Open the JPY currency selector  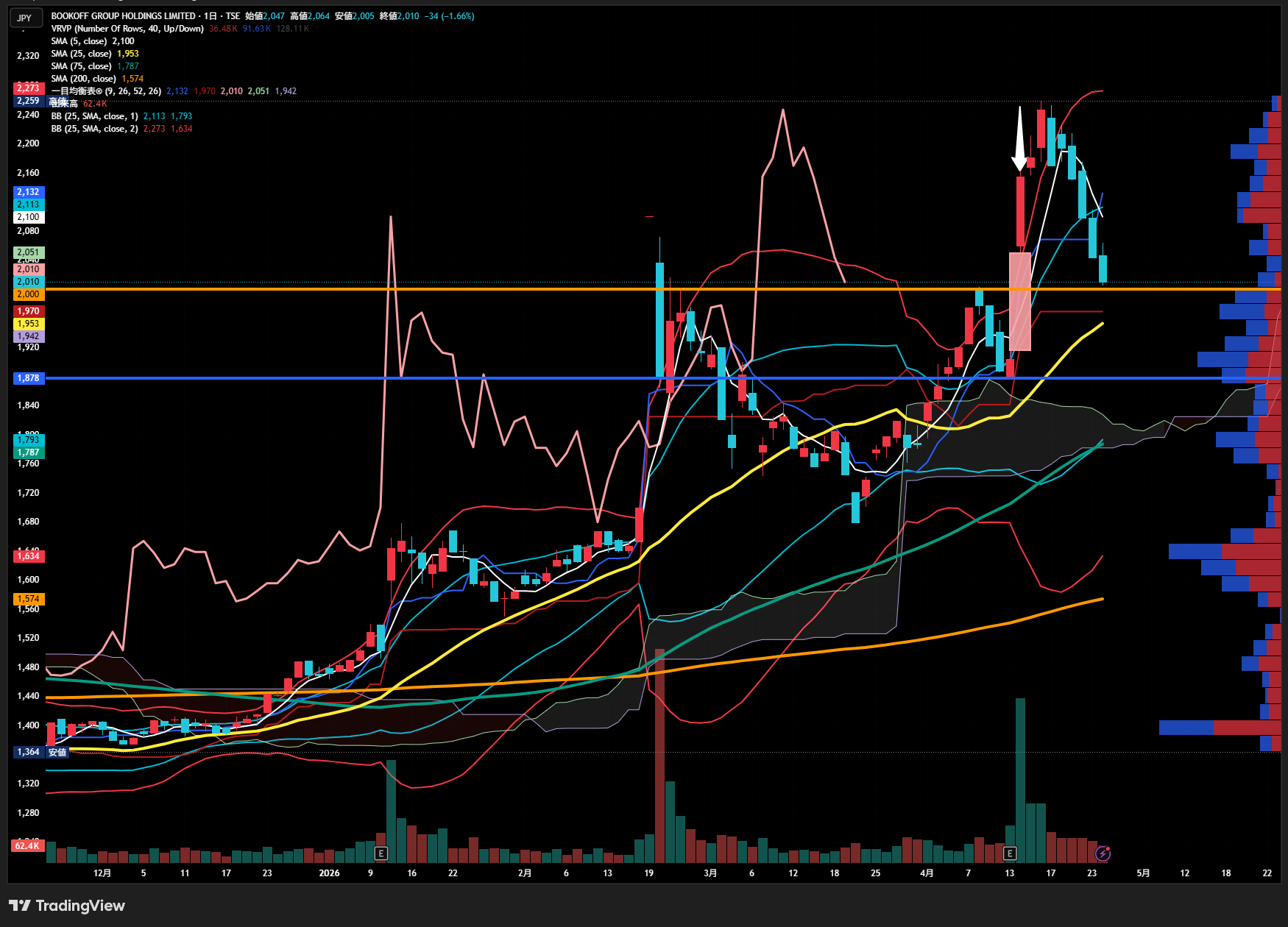click(24, 18)
